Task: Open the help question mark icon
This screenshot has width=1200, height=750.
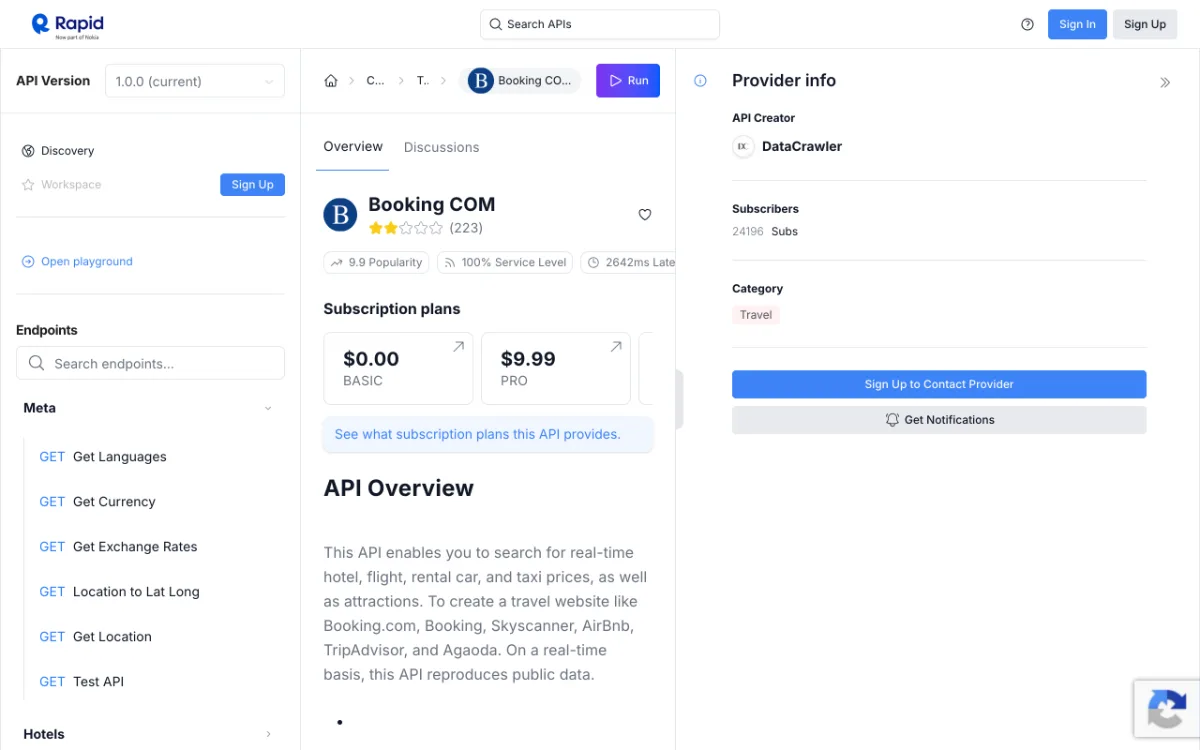Action: (x=1027, y=24)
